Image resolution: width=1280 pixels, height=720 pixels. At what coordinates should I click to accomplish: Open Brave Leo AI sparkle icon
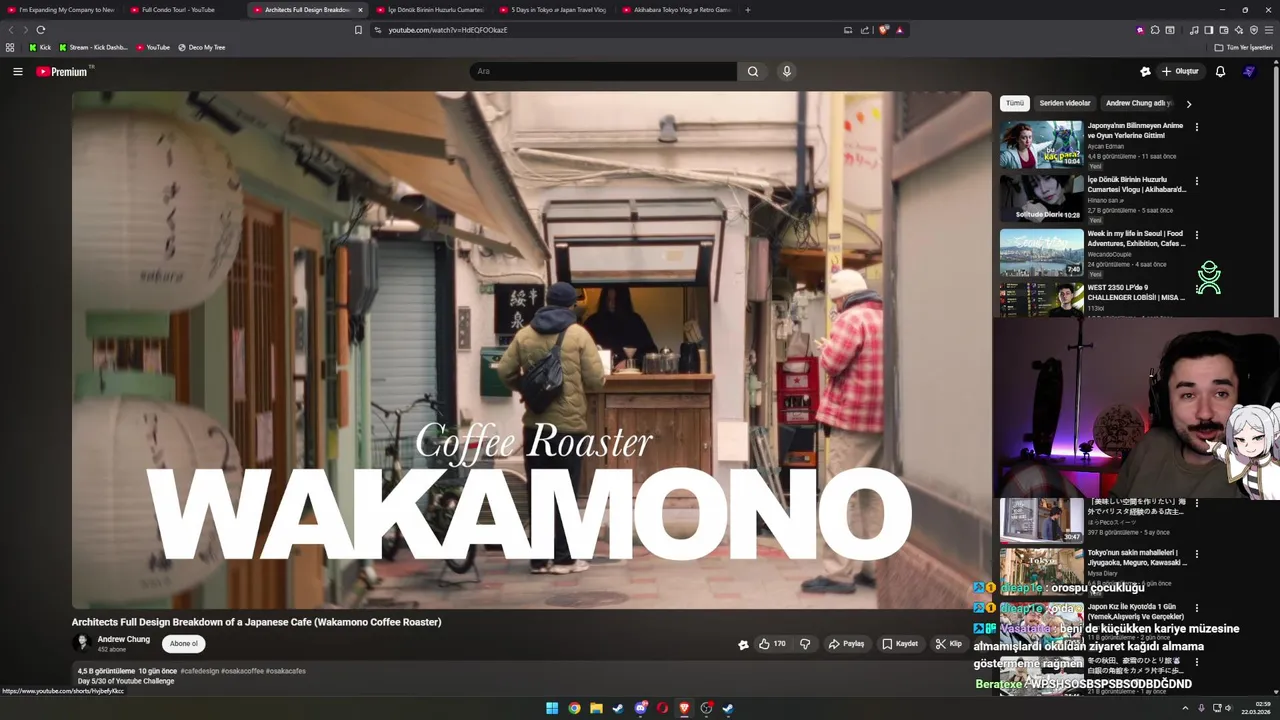point(1239,30)
